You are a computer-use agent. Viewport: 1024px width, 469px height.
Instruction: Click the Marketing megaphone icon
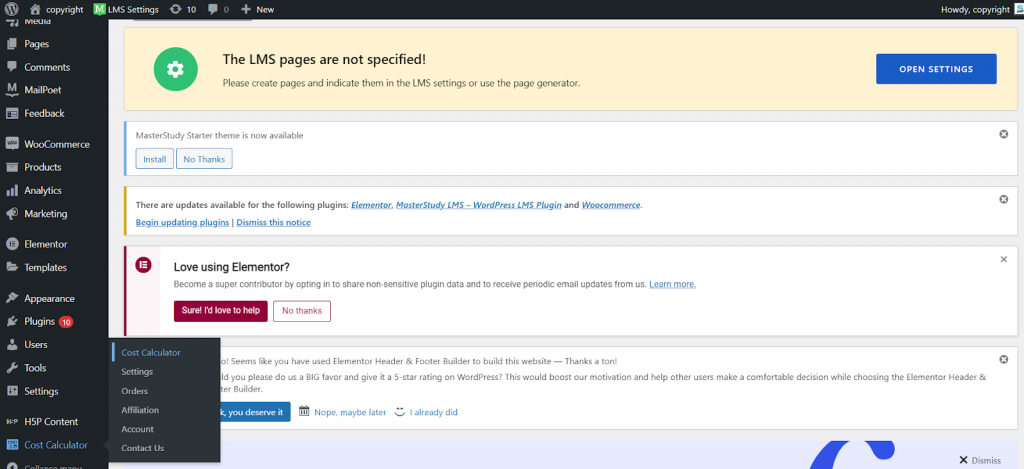coord(12,214)
